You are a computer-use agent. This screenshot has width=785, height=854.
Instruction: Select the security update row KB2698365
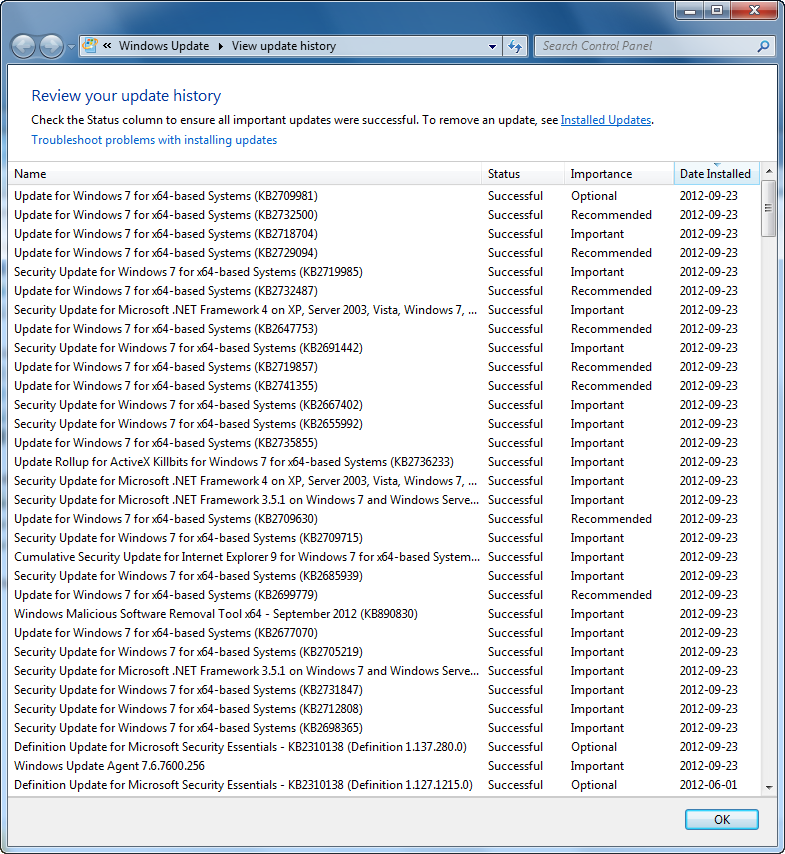[x=384, y=728]
